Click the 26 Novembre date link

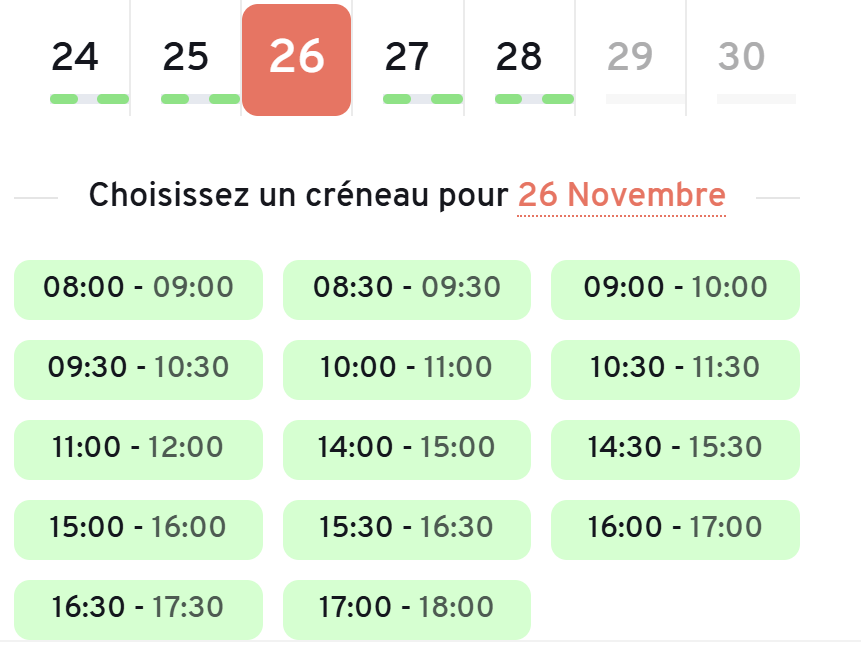tap(621, 195)
